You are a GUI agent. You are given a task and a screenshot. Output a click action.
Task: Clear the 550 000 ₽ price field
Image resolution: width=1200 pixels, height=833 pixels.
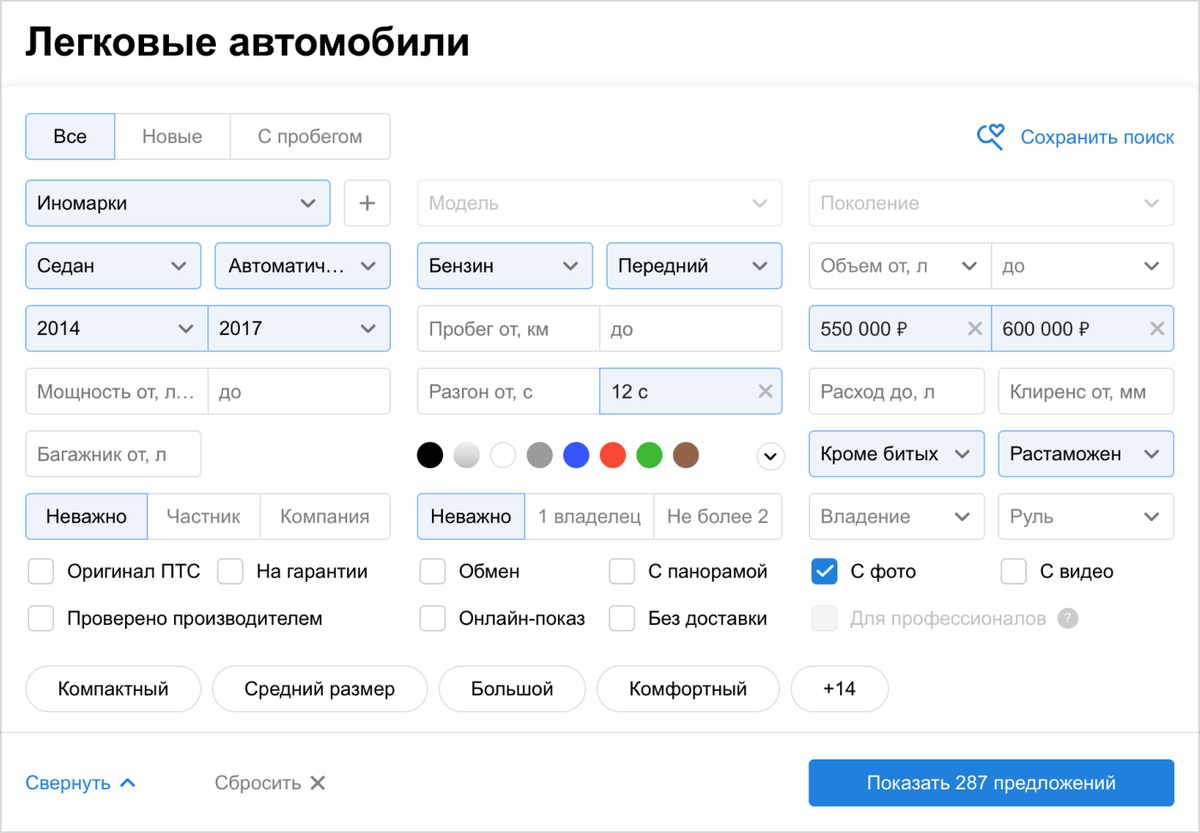975,329
